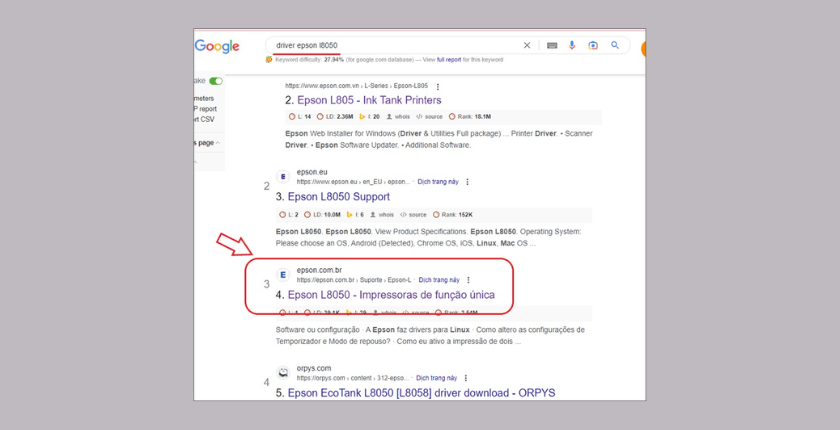Open whois for Epson L8050 Support result

click(x=382, y=215)
